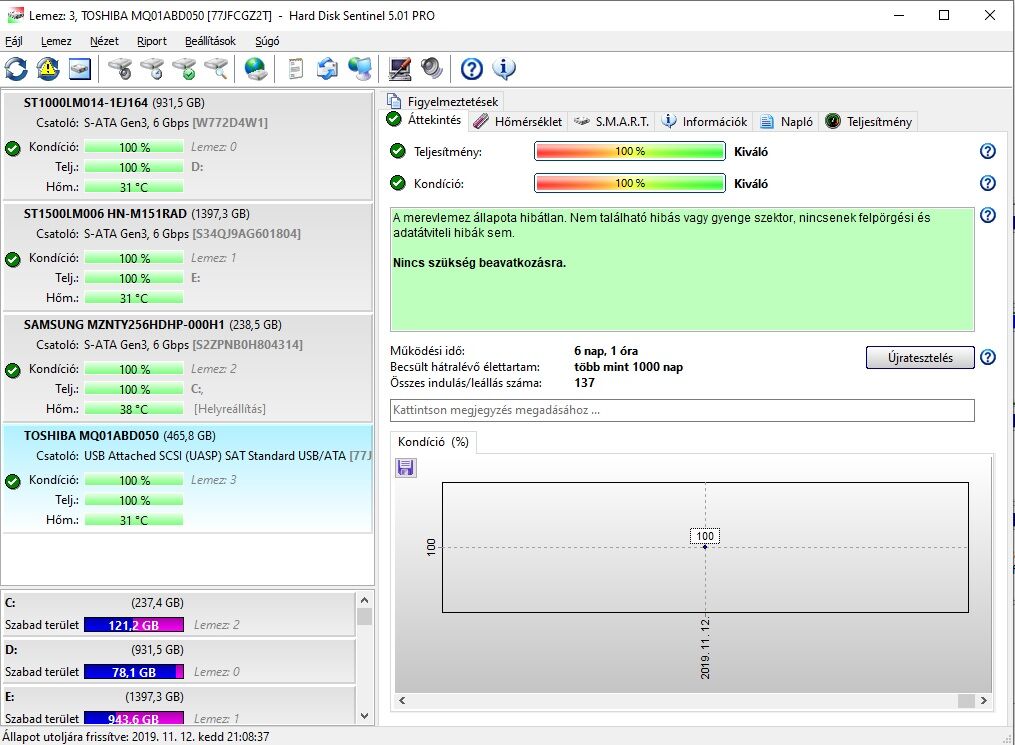1015x745 pixels.
Task: Click the disk with green checkmark icon
Action: point(185,69)
